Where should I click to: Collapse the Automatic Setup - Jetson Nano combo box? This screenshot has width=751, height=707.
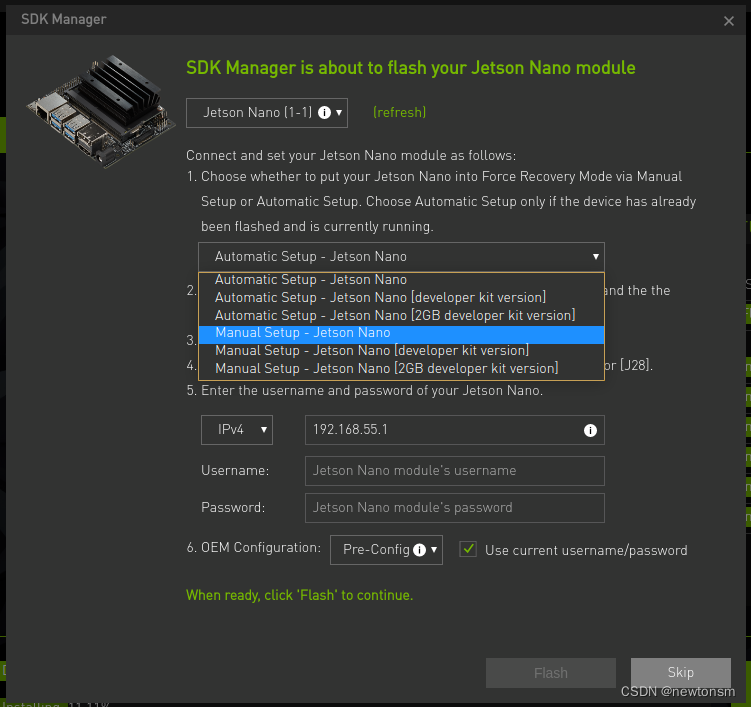(x=401, y=257)
